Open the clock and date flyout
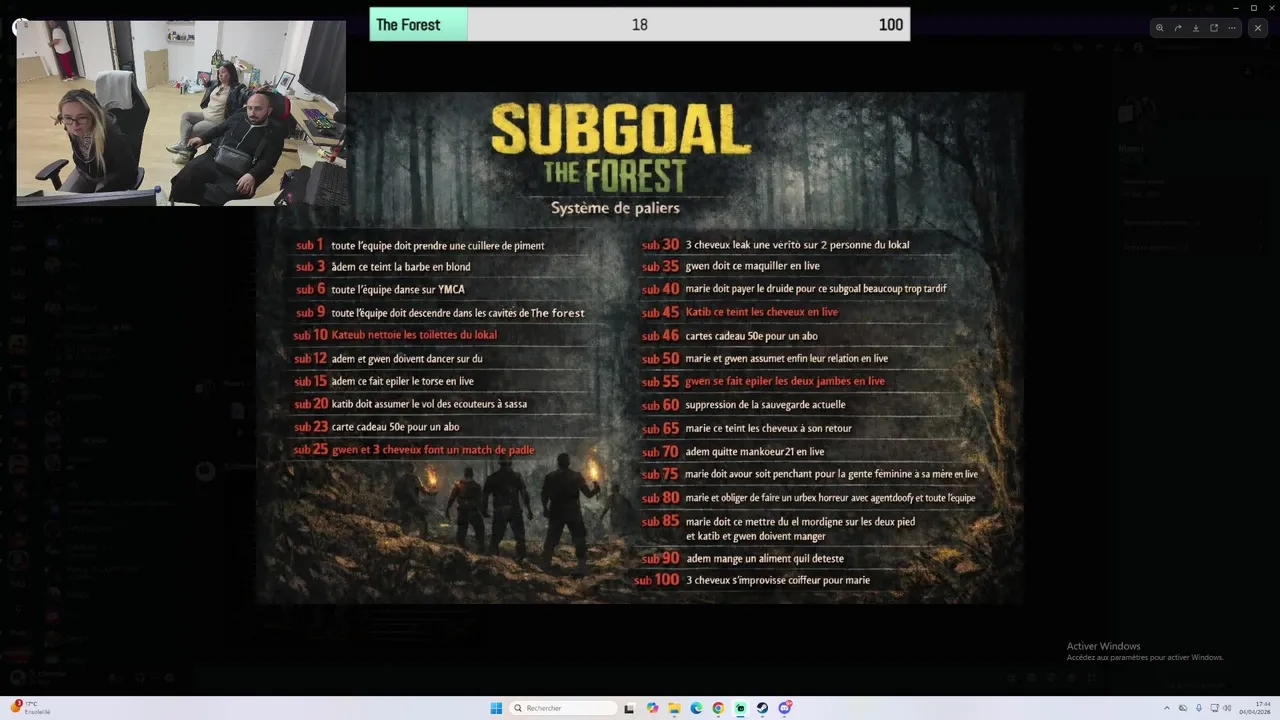Screen dimensions: 1280x720 coord(1256,708)
